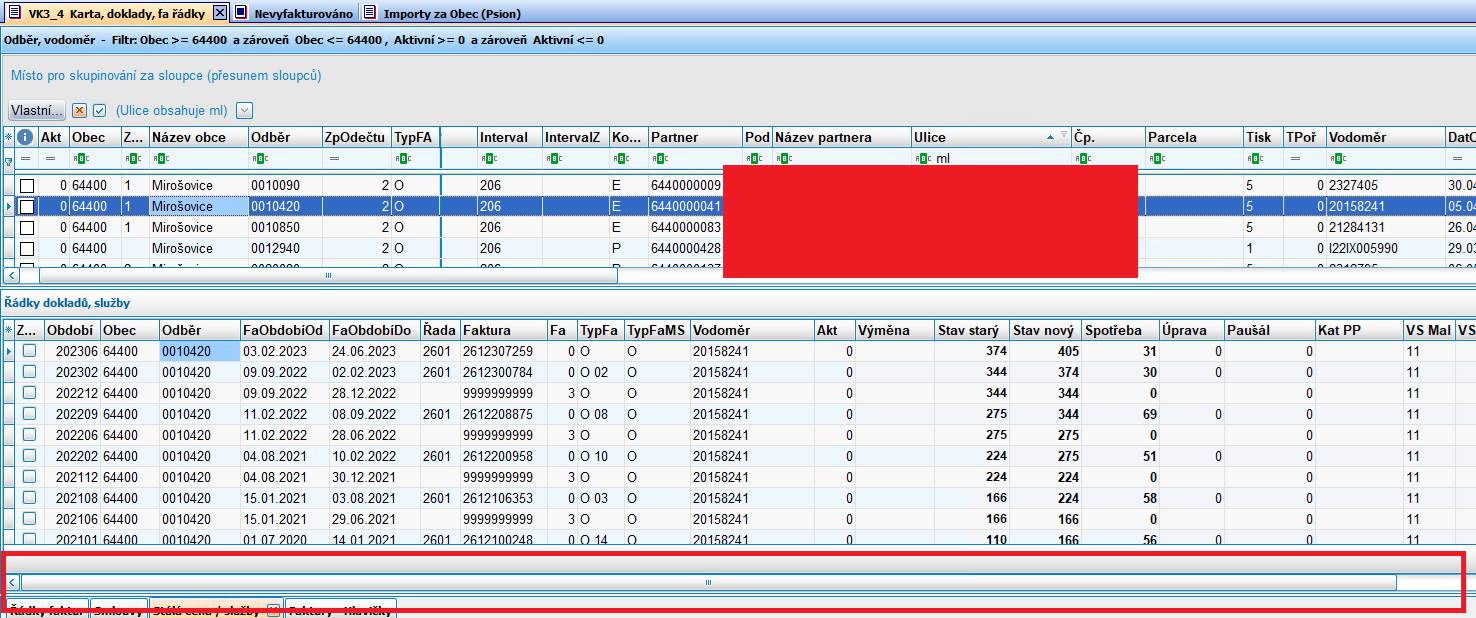
Task: Open filter operator icon under IntervalZ column
Action: click(x=553, y=159)
